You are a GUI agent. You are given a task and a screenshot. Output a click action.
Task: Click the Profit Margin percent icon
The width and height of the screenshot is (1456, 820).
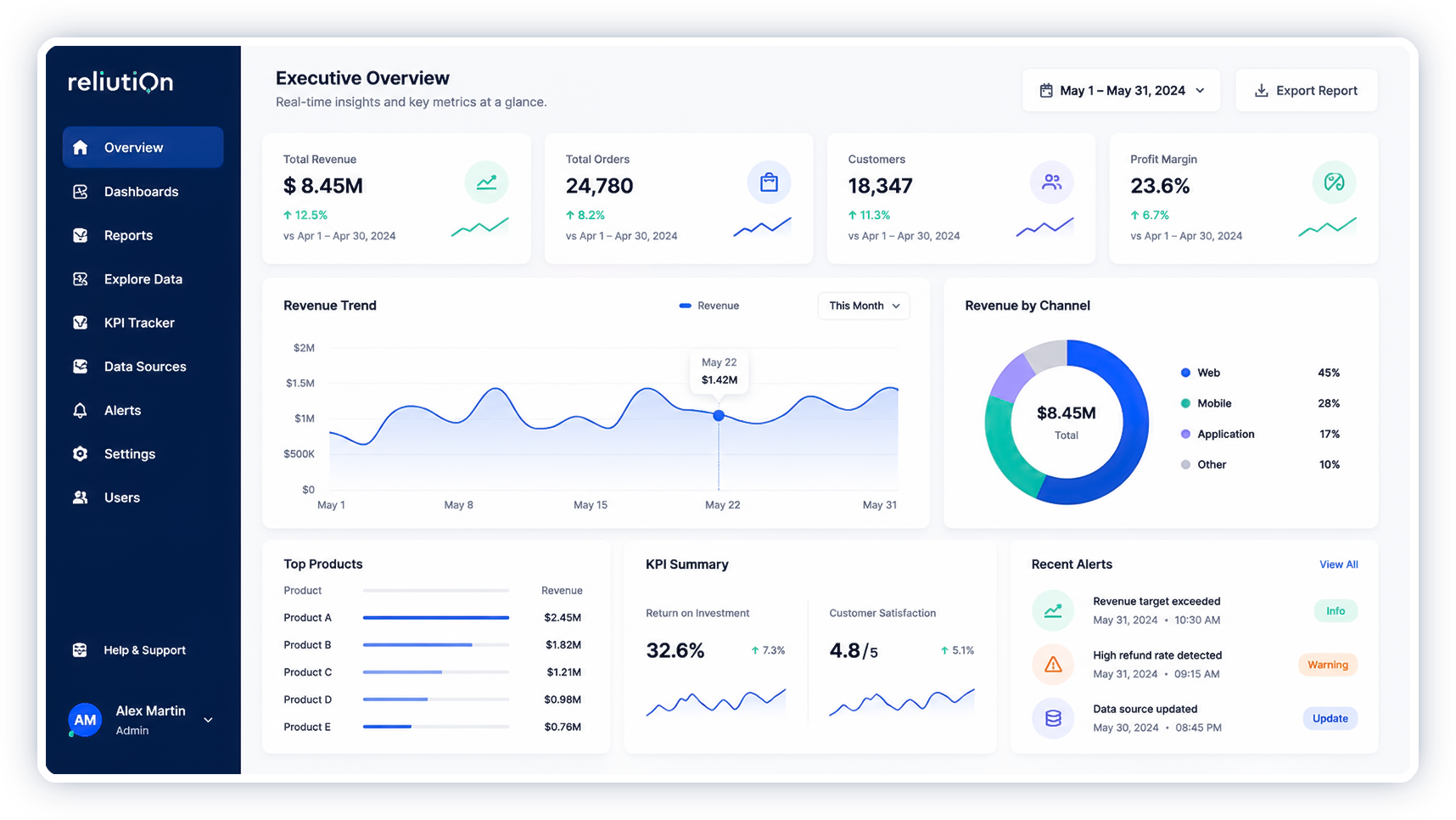click(1334, 183)
